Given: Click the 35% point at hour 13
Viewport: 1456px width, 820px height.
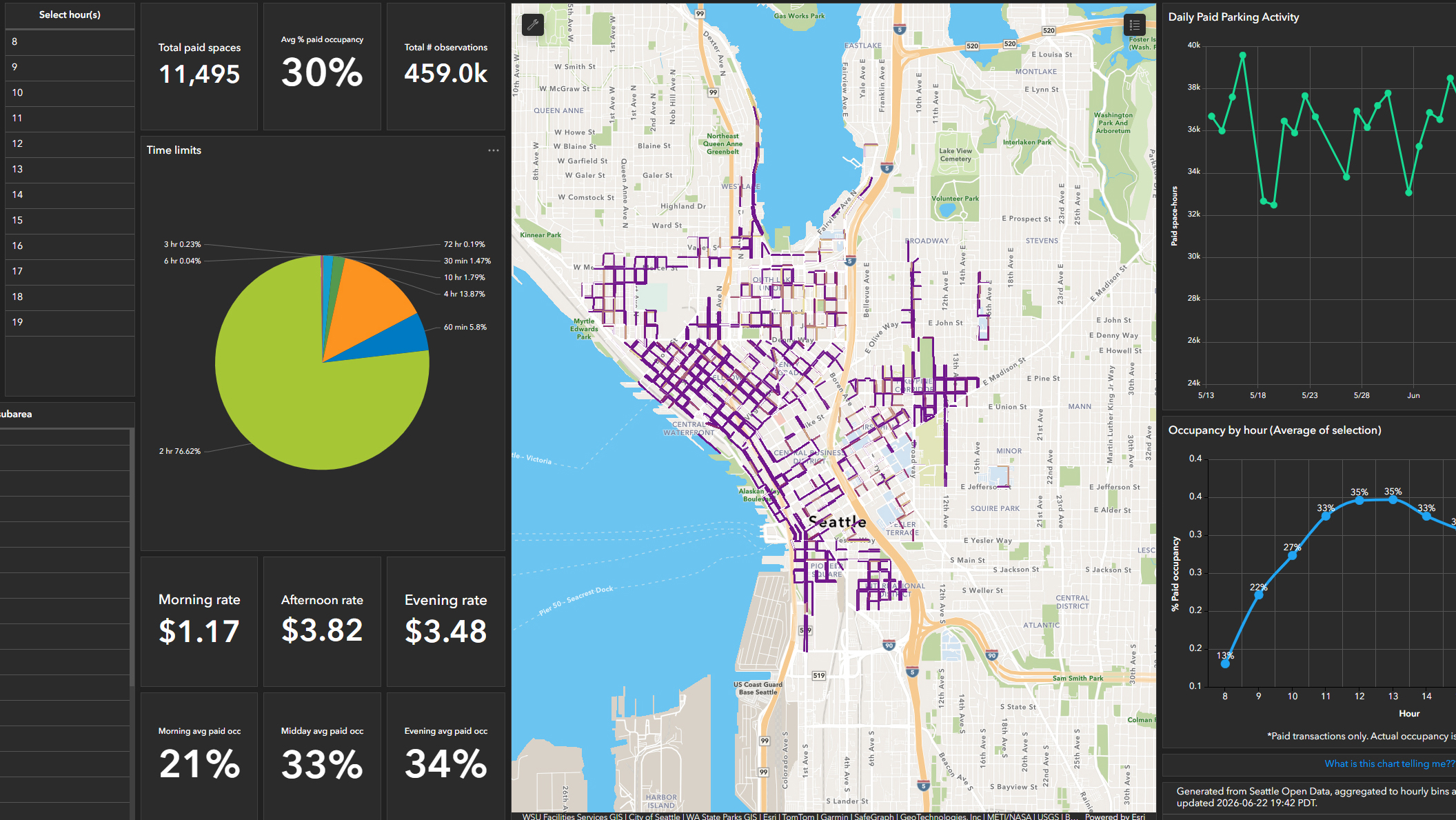Looking at the screenshot, I should (1393, 499).
